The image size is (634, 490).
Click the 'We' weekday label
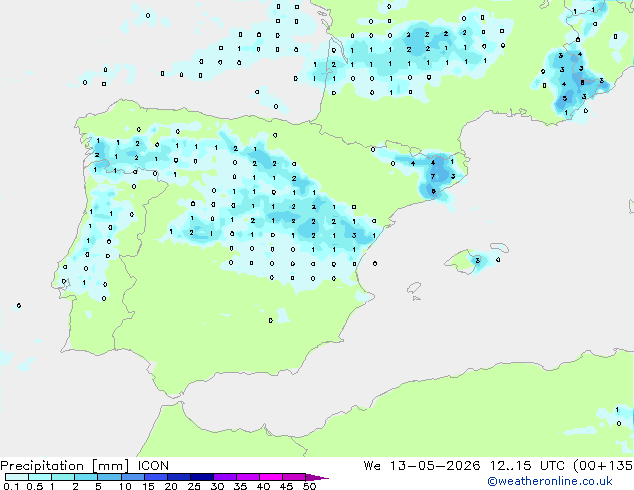click(372, 466)
